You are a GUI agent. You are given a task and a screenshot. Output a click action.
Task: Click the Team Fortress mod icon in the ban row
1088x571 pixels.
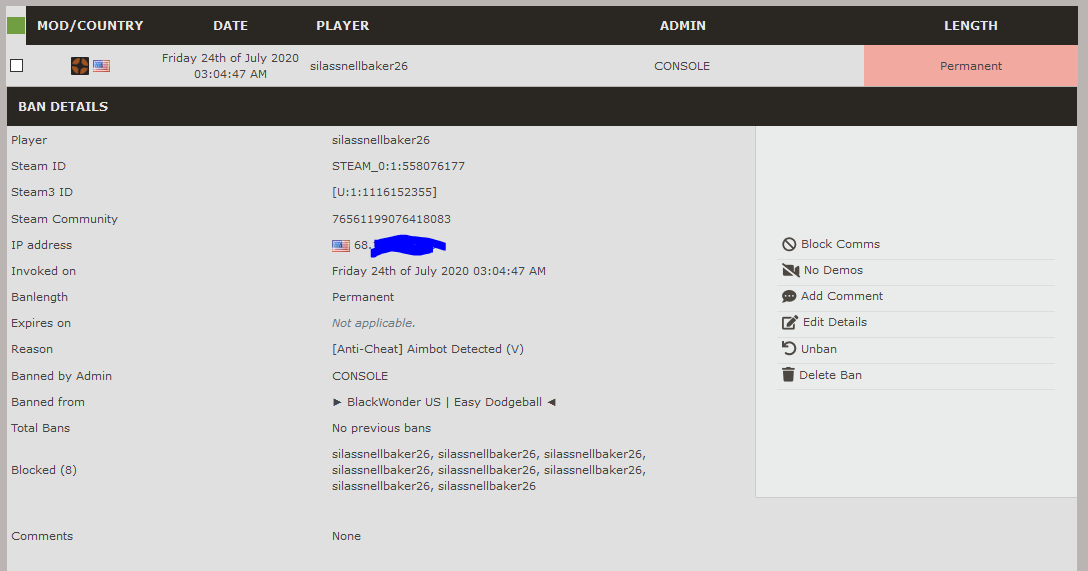pyautogui.click(x=80, y=66)
